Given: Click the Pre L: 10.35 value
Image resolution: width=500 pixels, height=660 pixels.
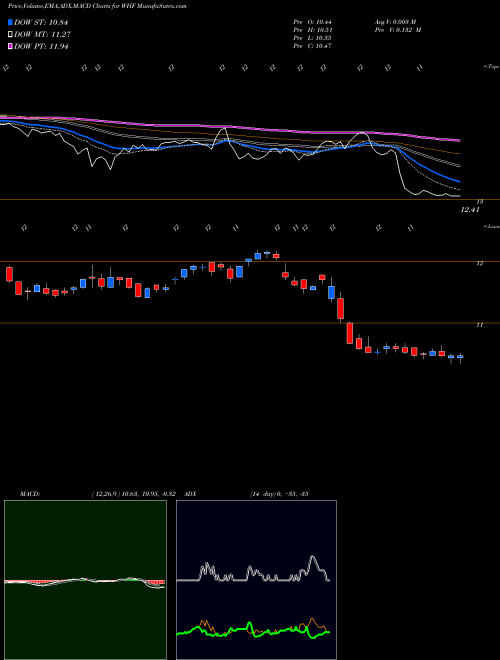Looking at the screenshot, I should click(313, 38).
